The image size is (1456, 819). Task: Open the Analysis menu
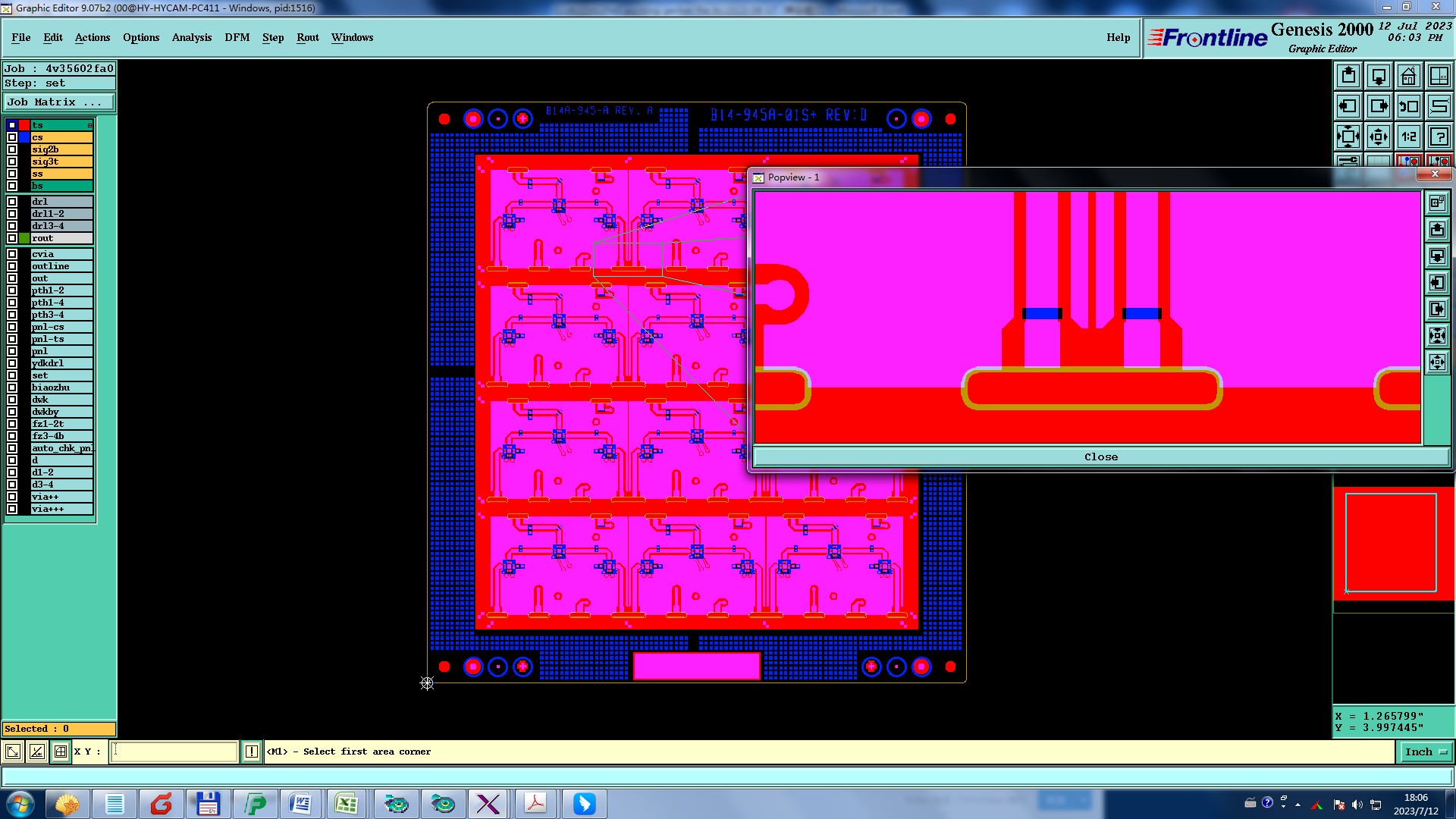click(x=191, y=37)
